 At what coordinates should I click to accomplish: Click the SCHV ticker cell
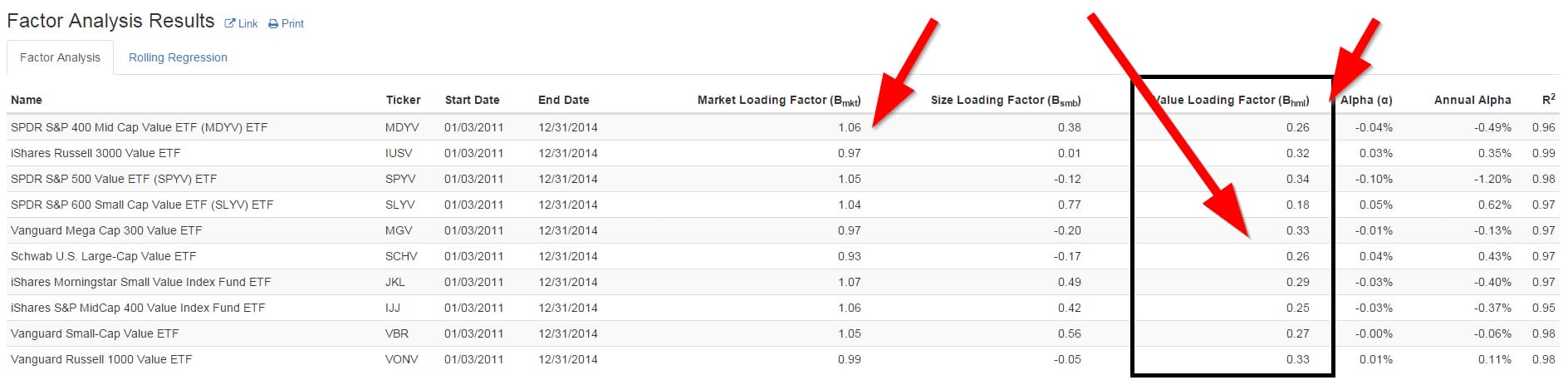(401, 256)
